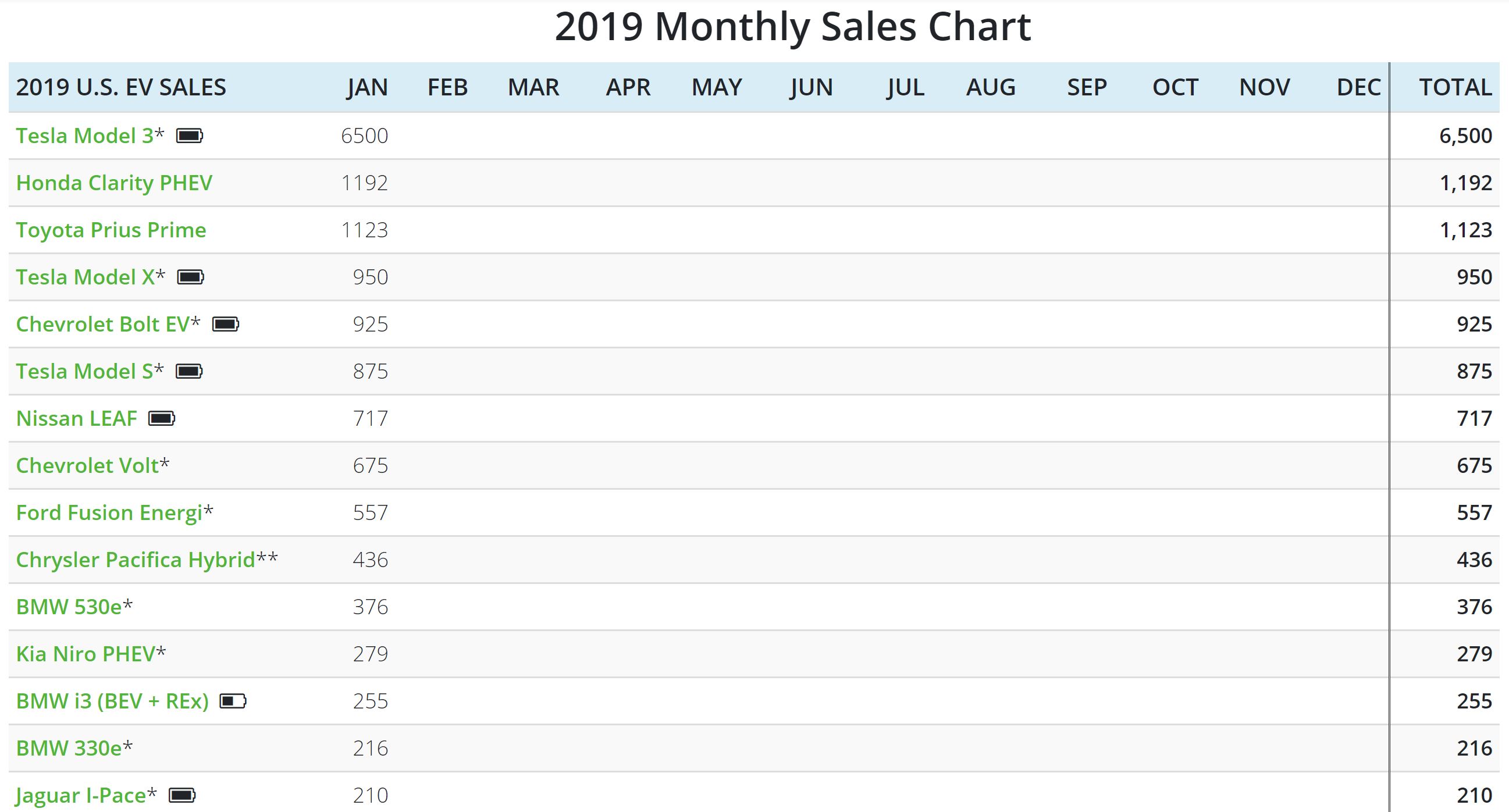1509x812 pixels.
Task: Select January value 255 for BMW i3
Action: [370, 701]
